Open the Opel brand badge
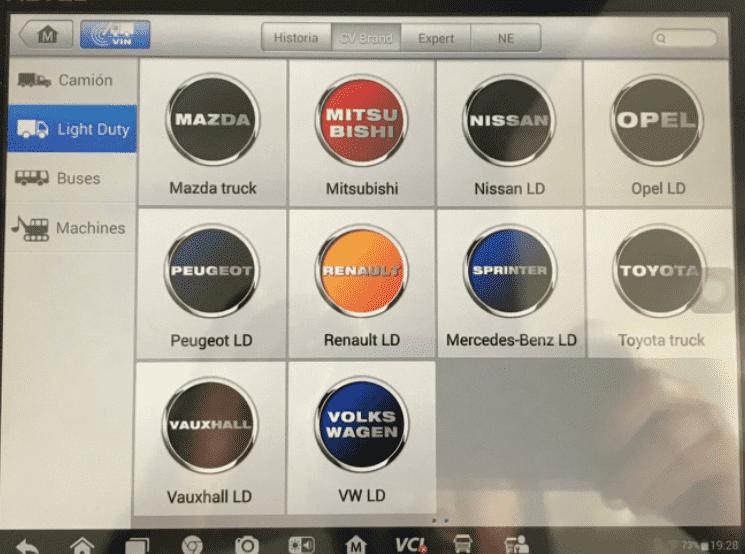The height and width of the screenshot is (554, 745). (657, 120)
